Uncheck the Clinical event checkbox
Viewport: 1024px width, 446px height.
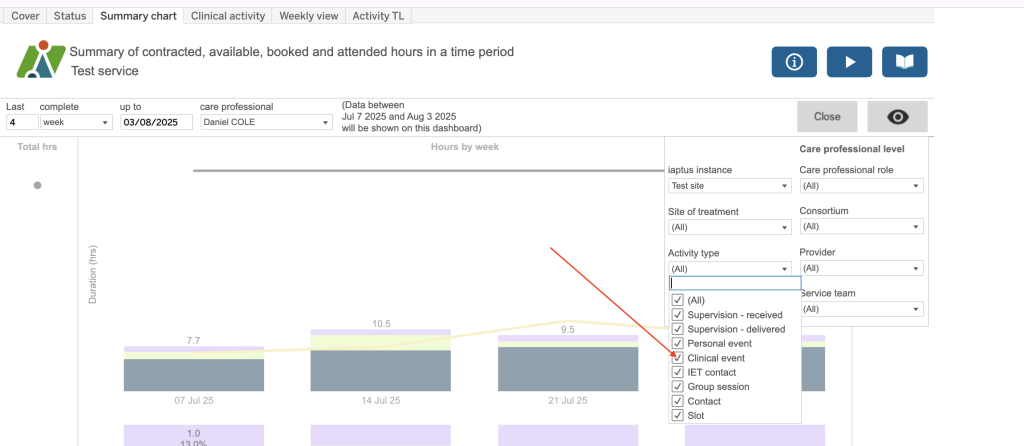pos(678,358)
